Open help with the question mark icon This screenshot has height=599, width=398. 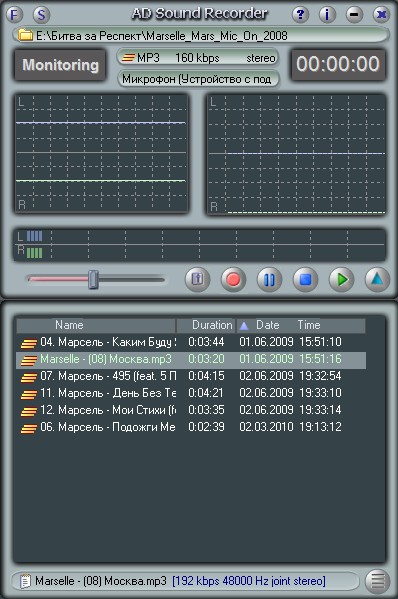300,15
